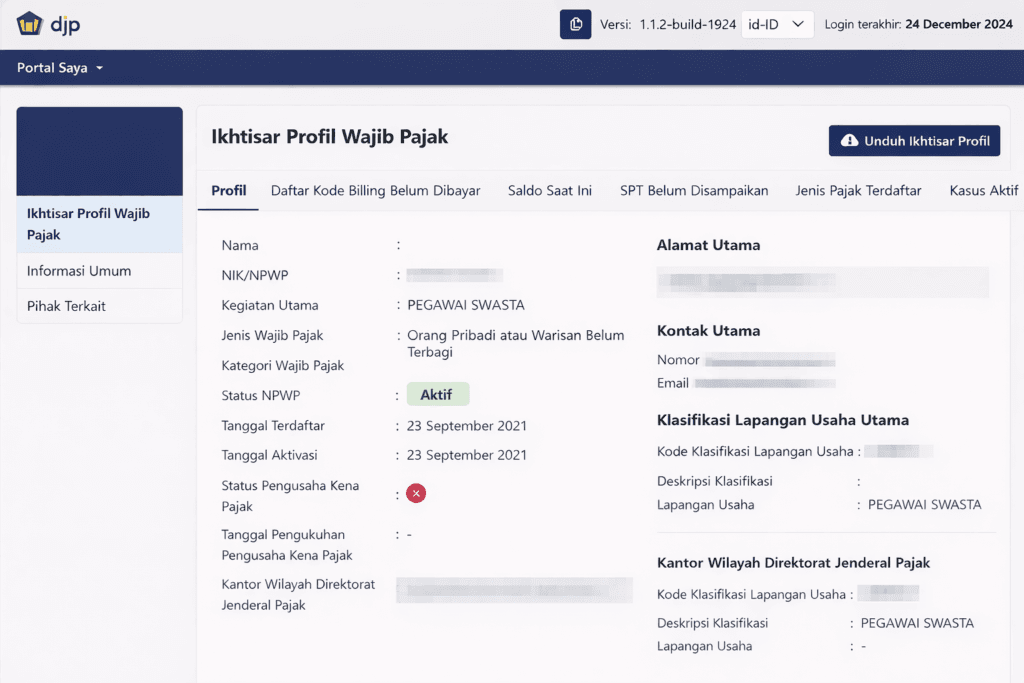Image resolution: width=1024 pixels, height=683 pixels.
Task: Select the Saldo Saat Ini tab
Action: point(549,190)
